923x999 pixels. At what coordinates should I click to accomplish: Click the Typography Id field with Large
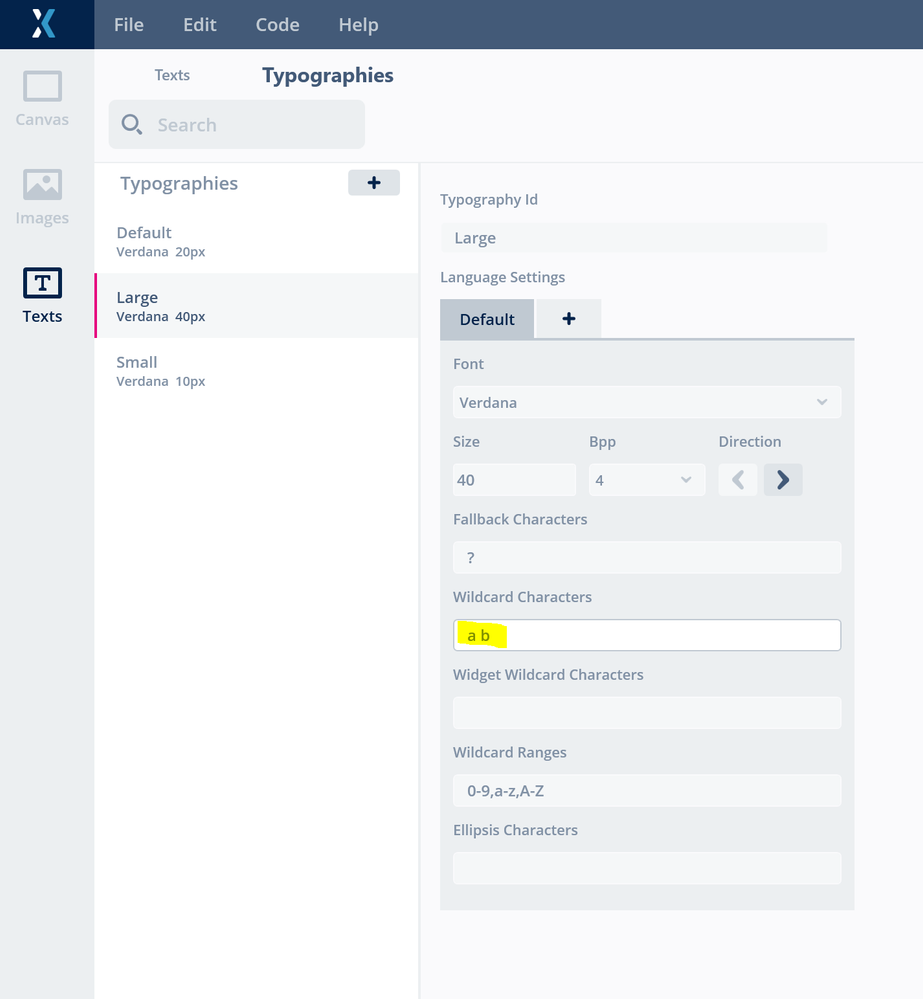(634, 238)
